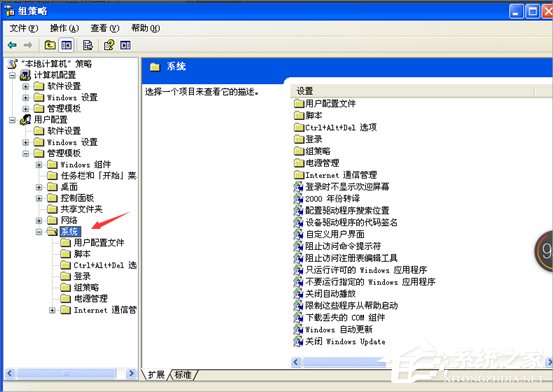The image size is (553, 392).
Task: Open Internet 通信管理 folder in the list
Action: (335, 175)
